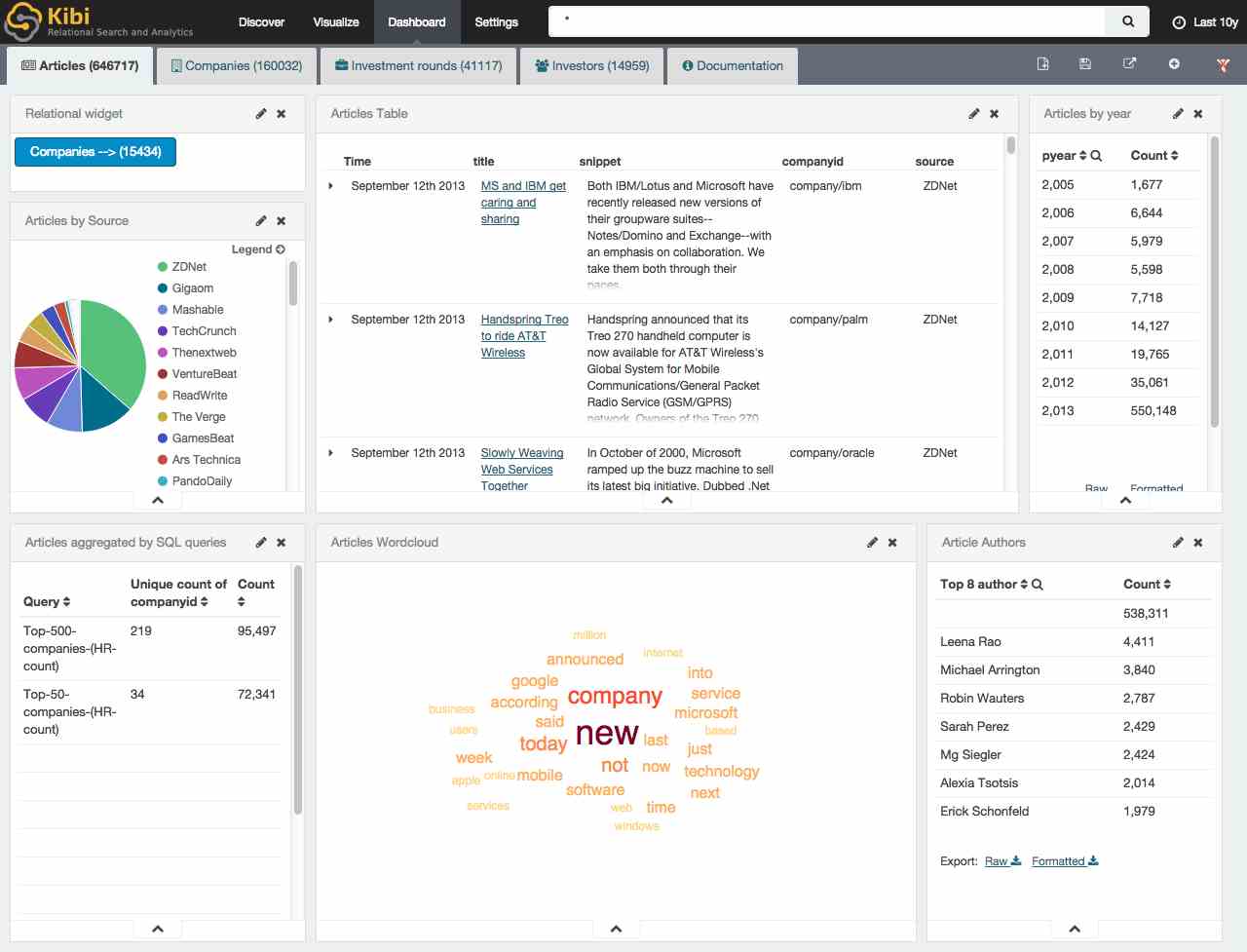Click the share dashboard icon
Viewport: 1247px width, 952px height.
tap(1130, 64)
